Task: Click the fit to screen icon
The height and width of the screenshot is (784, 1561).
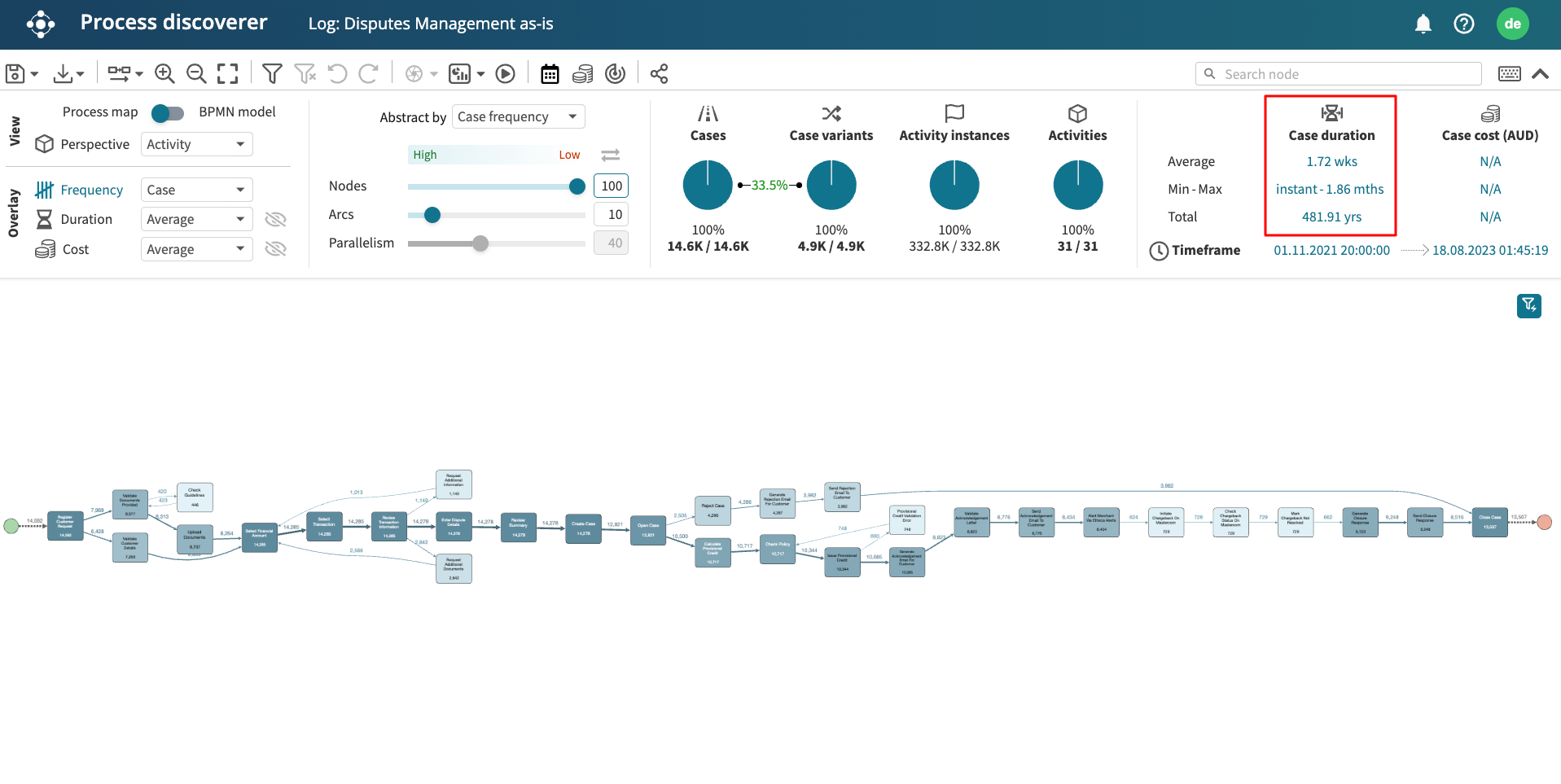Action: (228, 74)
